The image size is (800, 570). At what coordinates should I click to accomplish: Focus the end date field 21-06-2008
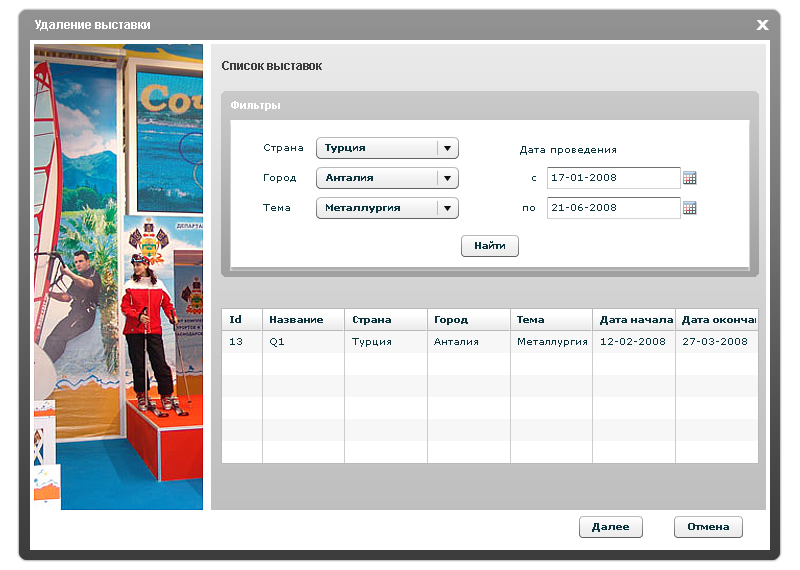pos(613,208)
